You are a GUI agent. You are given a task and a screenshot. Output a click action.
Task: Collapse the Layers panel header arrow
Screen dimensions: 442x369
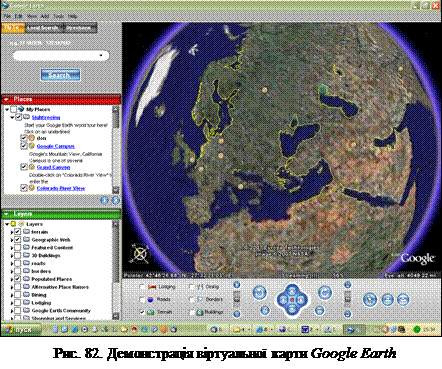(x=6, y=214)
